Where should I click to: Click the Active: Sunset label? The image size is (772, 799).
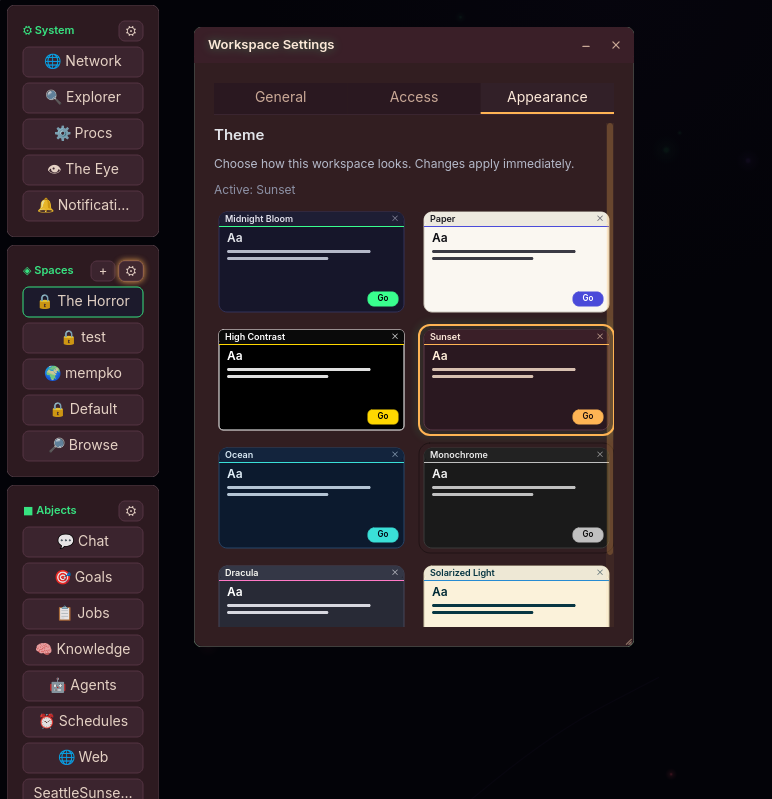click(x=254, y=190)
